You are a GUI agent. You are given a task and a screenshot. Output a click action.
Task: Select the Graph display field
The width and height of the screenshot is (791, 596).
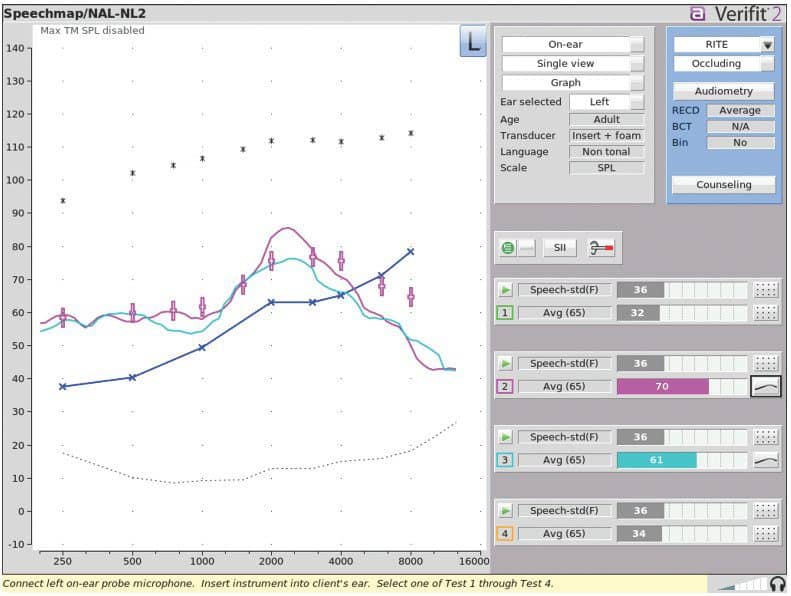click(566, 83)
